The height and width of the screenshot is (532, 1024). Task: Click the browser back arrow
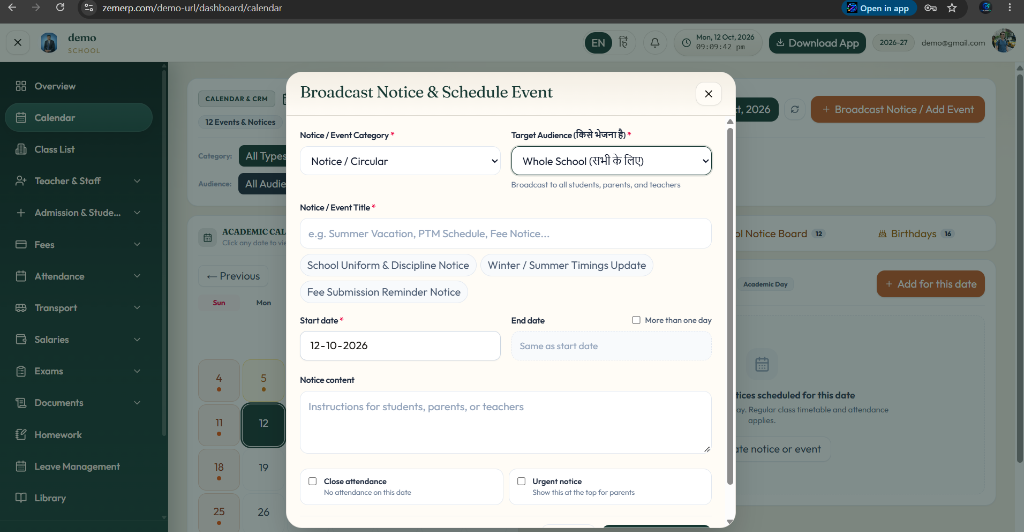(12, 8)
